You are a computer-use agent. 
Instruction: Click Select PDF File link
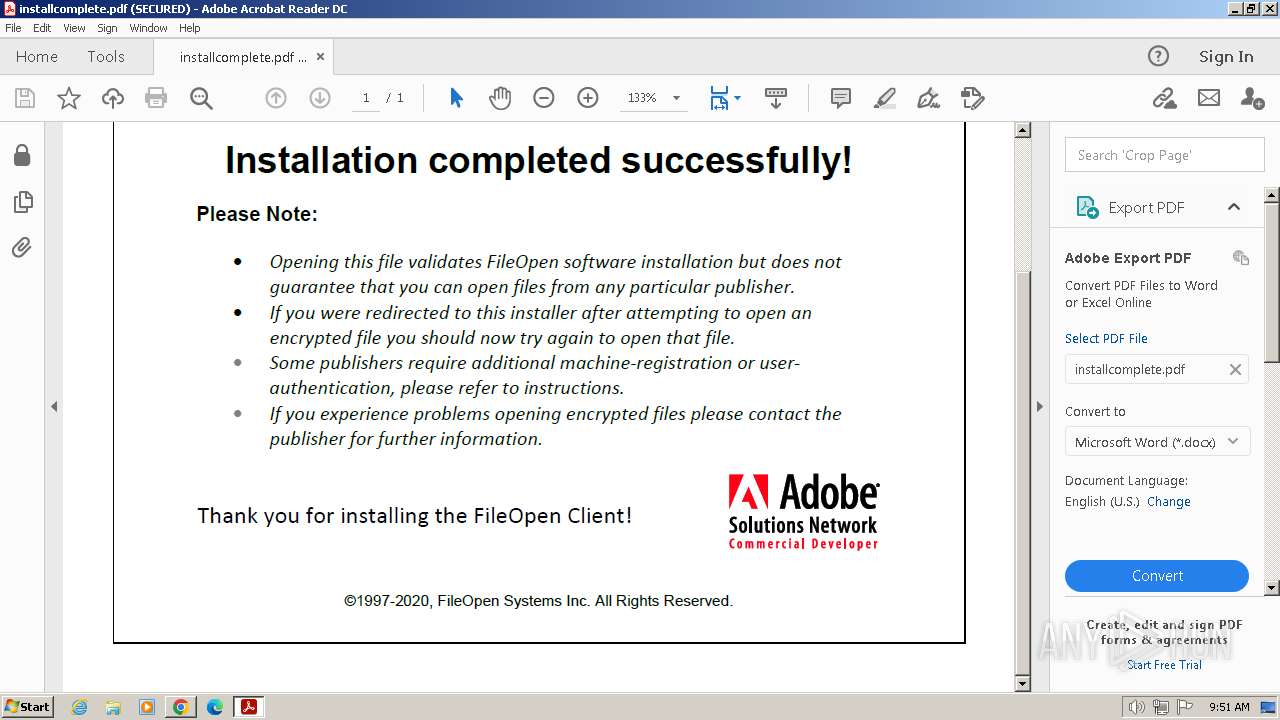[1106, 339]
